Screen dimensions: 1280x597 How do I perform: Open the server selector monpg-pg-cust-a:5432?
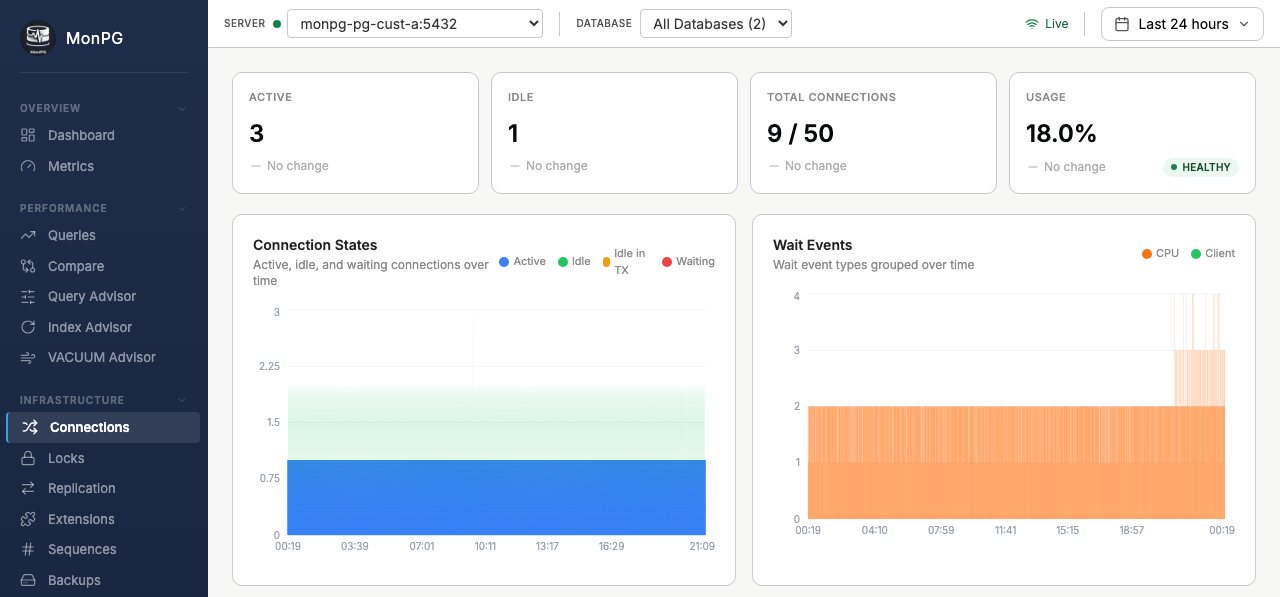415,24
